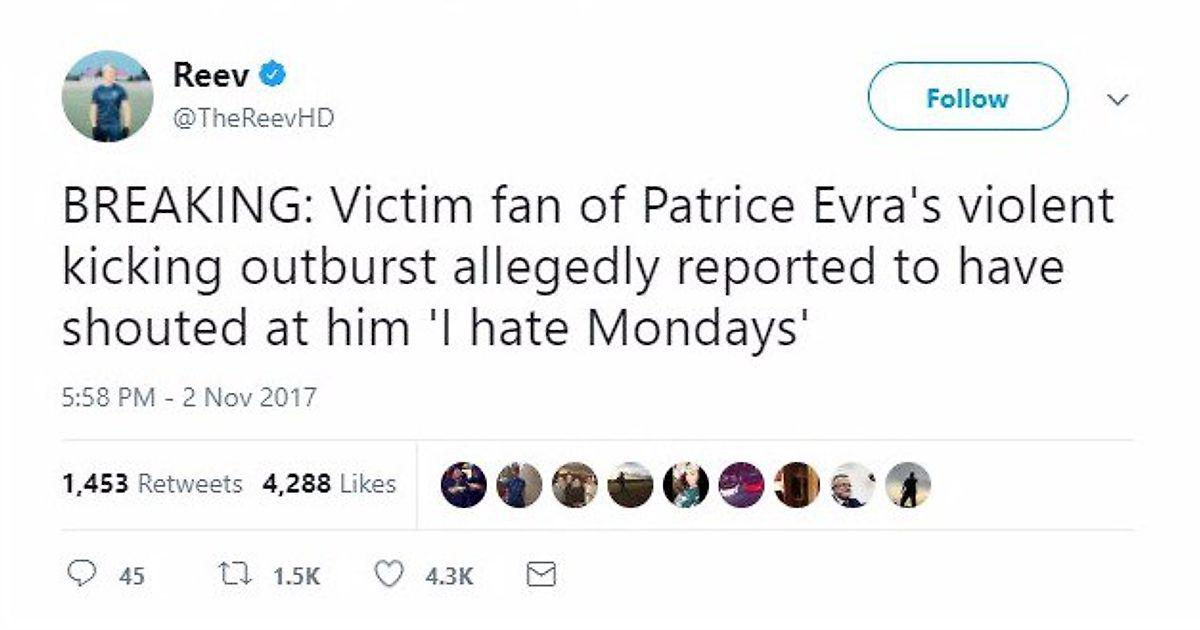Click the tweet text about Patrice Evra

tap(588, 268)
